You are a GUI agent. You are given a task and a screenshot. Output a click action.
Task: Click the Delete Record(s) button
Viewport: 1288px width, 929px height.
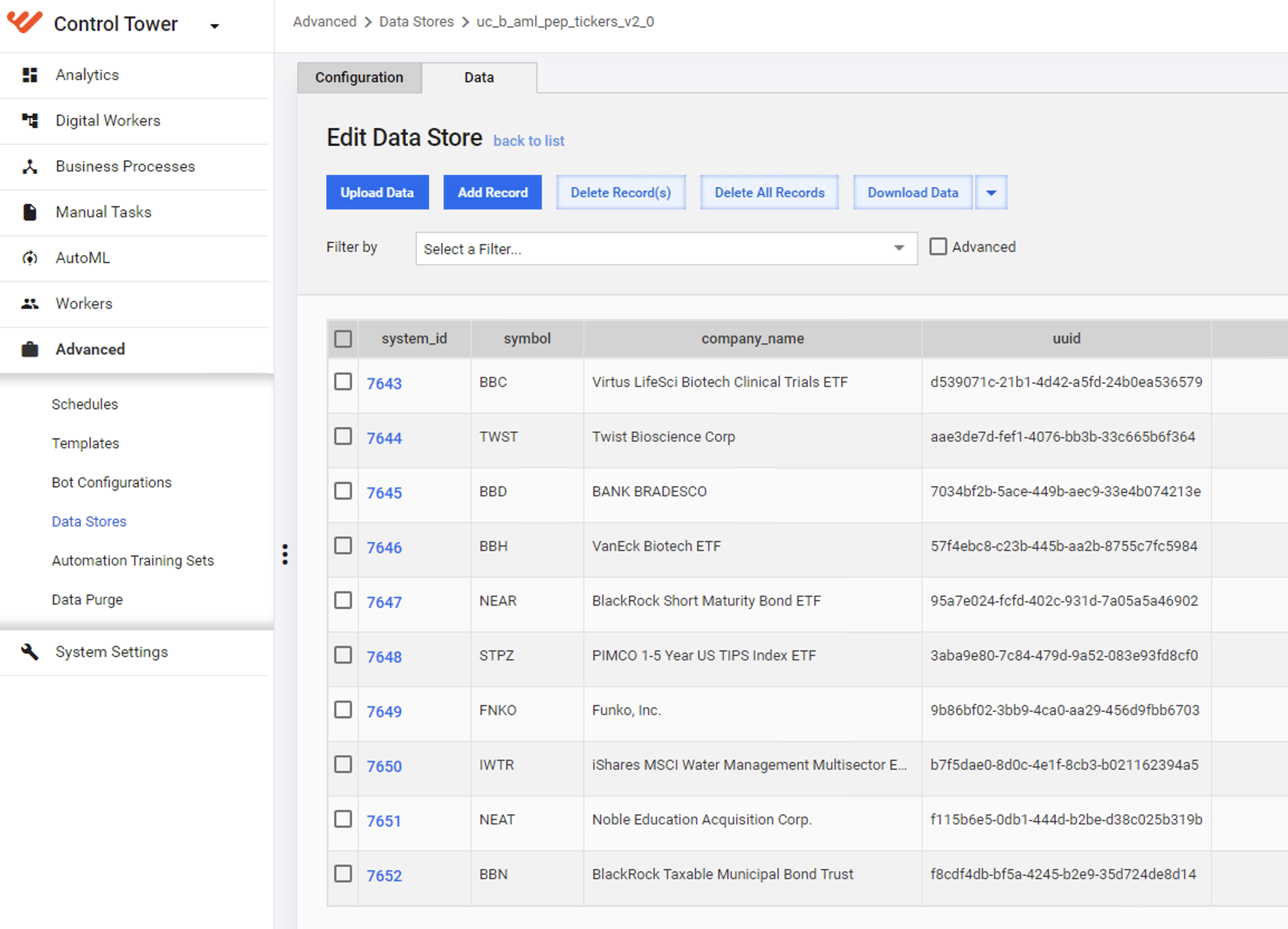[x=621, y=193]
